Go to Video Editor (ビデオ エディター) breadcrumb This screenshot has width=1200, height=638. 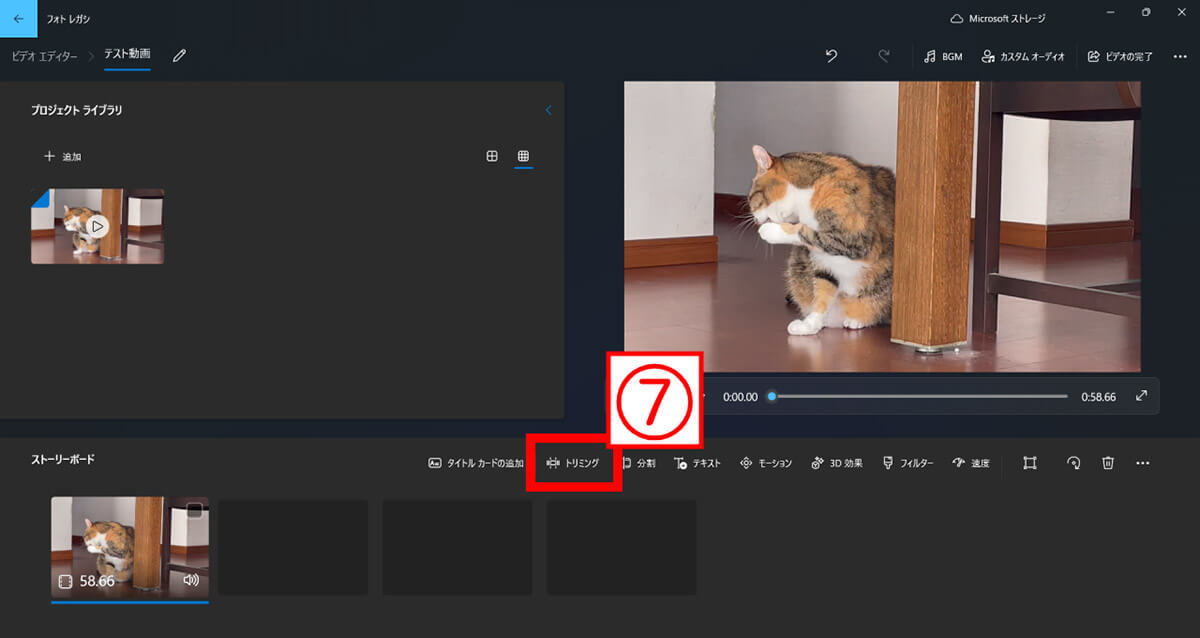[x=44, y=56]
